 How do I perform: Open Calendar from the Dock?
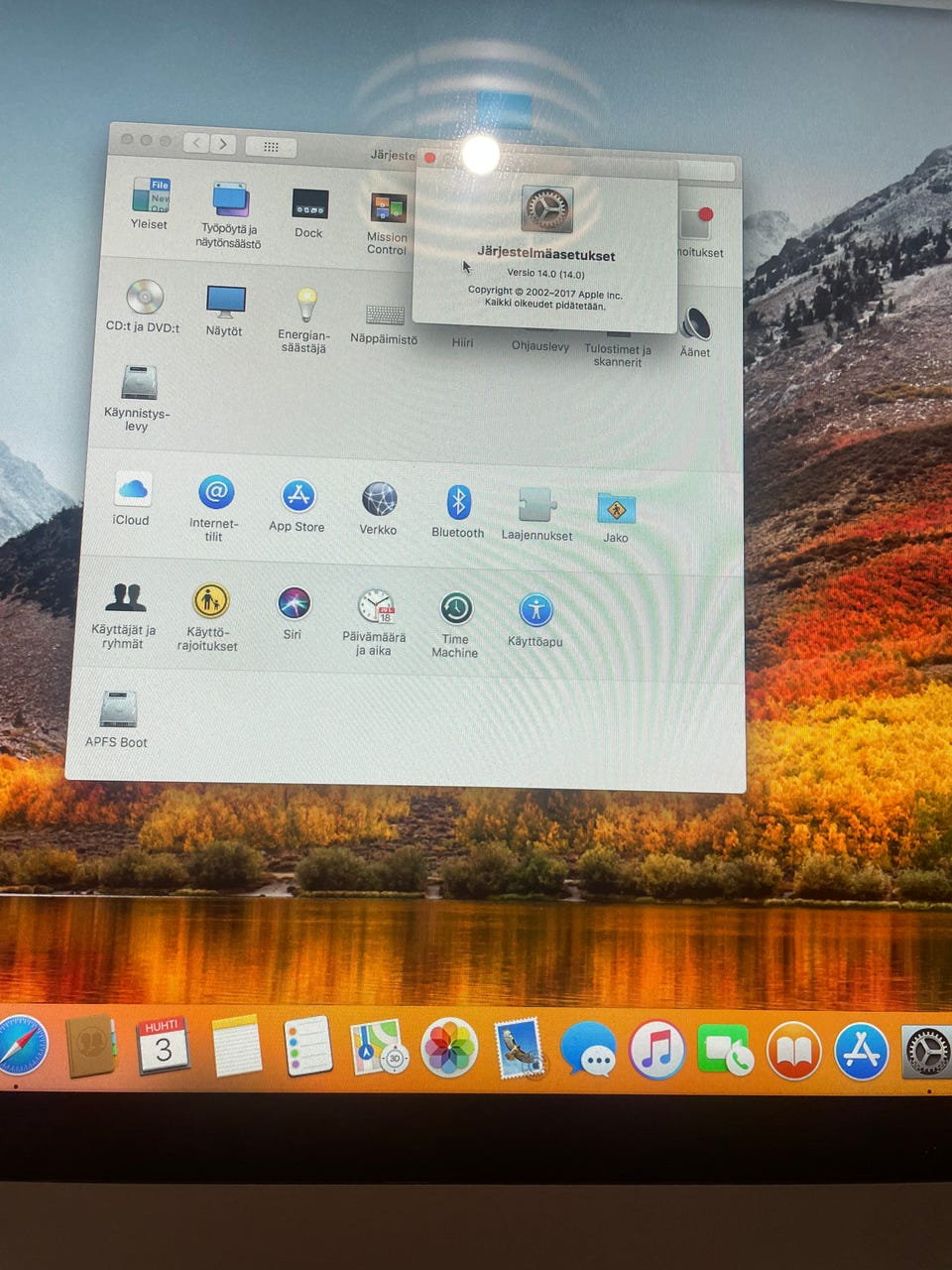(164, 1046)
